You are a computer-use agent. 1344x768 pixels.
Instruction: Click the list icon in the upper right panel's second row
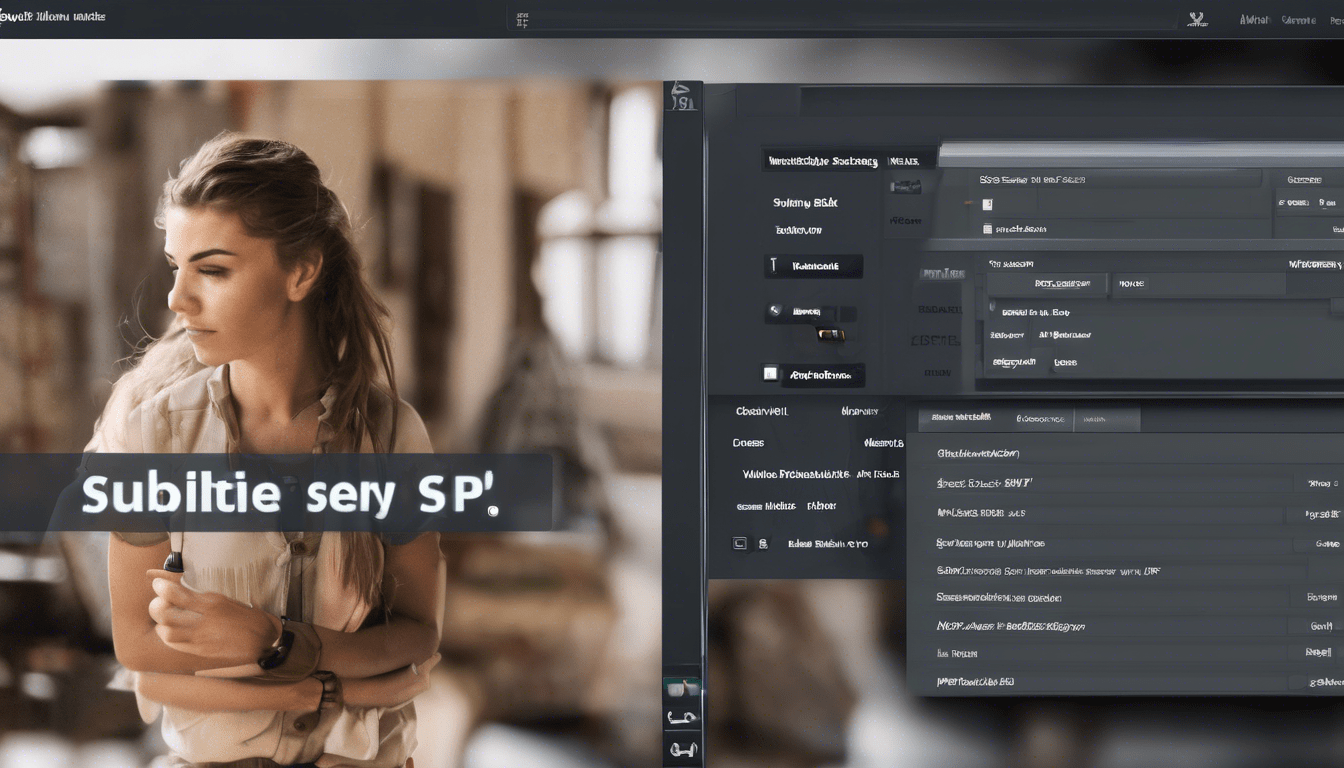[987, 229]
